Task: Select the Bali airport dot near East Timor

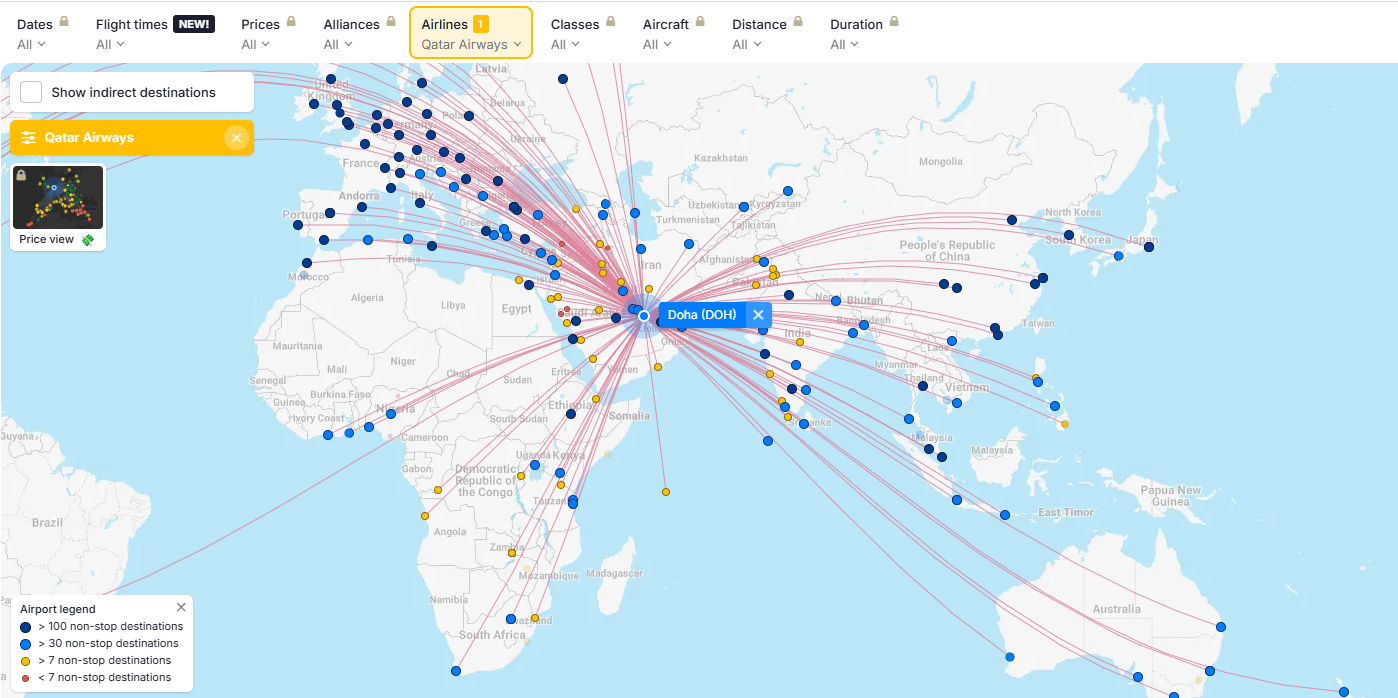Action: (x=1006, y=515)
